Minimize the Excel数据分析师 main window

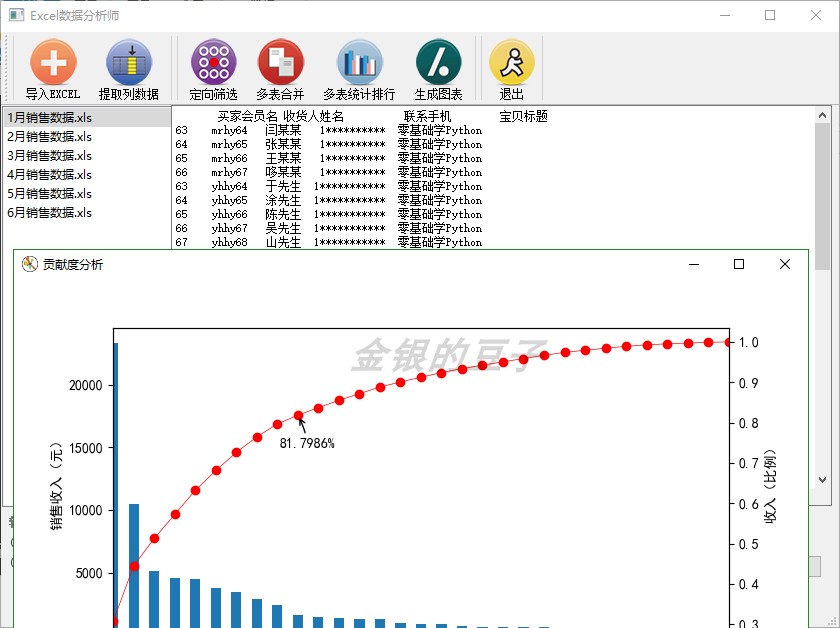pos(725,15)
